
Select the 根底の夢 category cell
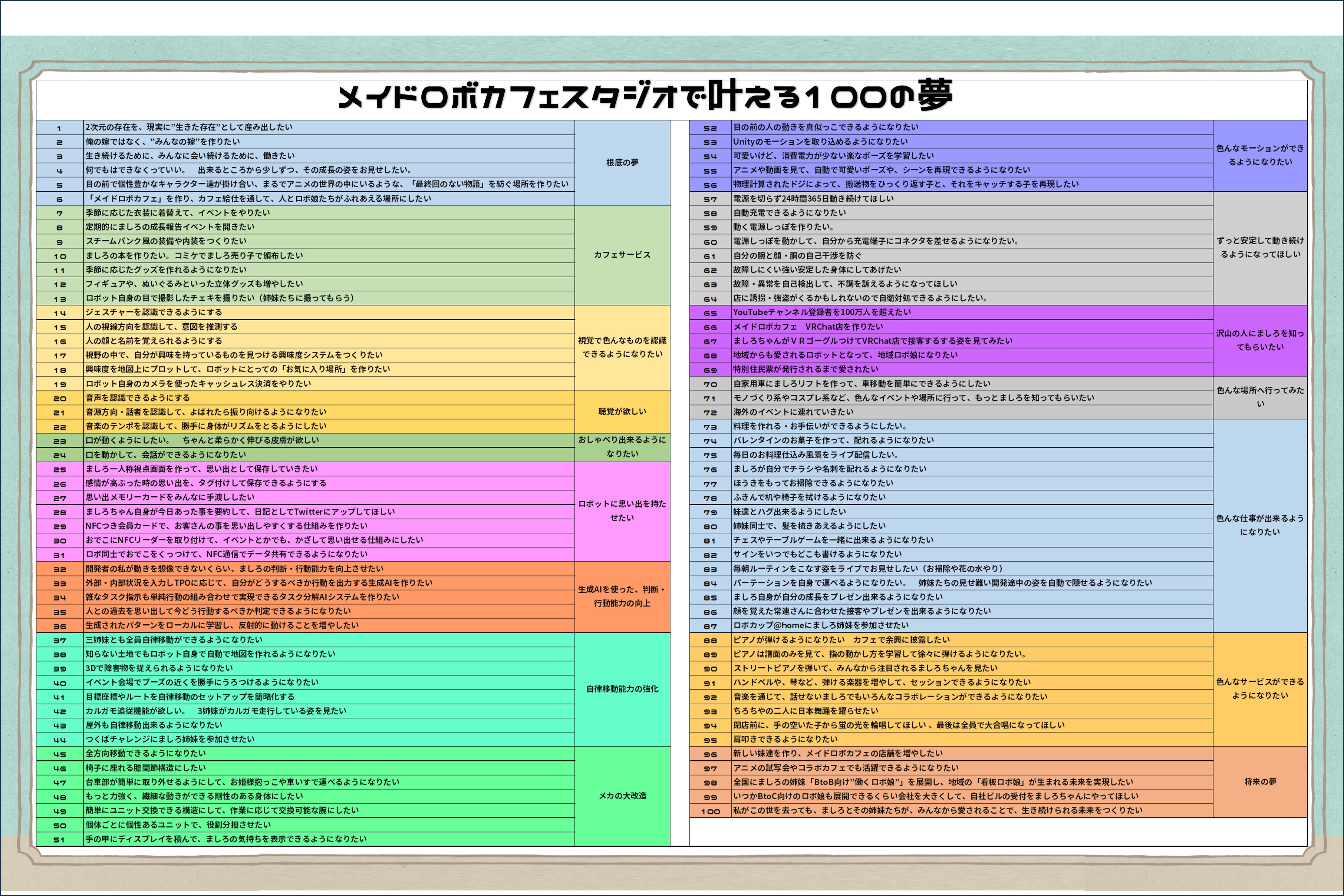[622, 163]
